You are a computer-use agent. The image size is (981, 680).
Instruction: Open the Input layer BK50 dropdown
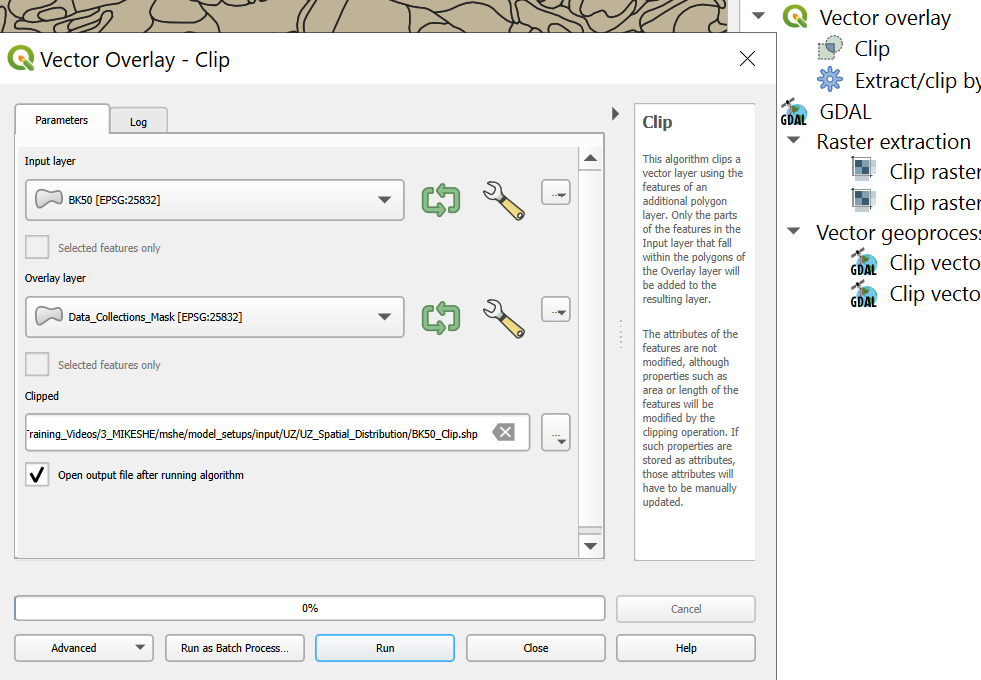point(215,200)
